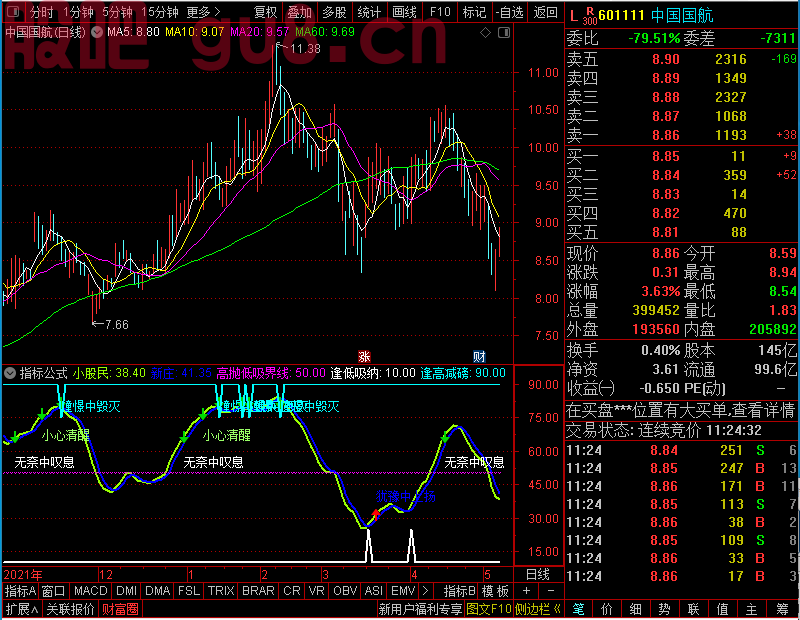
Task: Click the 日线 period label by the time axis
Action: tap(538, 575)
